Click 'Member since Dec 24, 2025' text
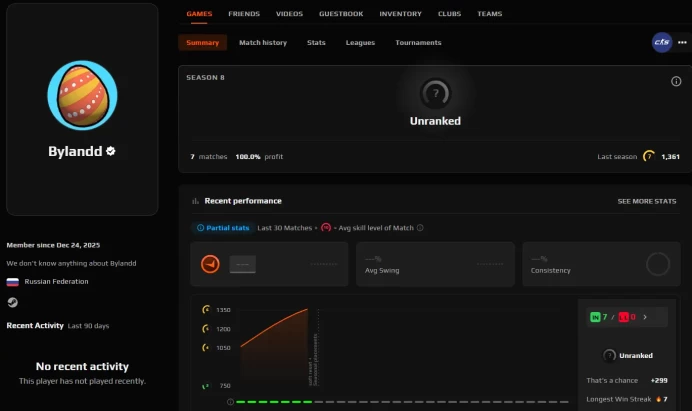The width and height of the screenshot is (692, 411). pyautogui.click(x=53, y=245)
